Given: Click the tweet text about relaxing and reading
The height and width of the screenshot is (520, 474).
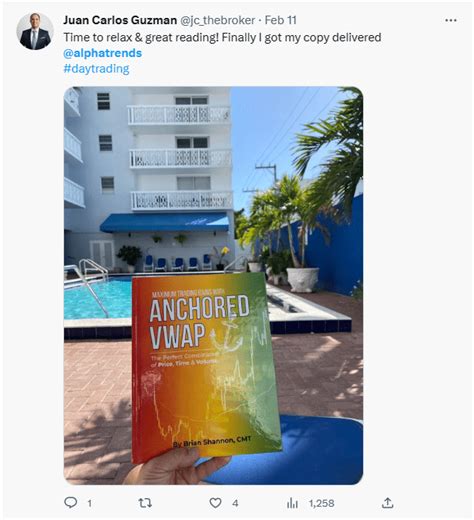Looking at the screenshot, I should click(x=222, y=37).
